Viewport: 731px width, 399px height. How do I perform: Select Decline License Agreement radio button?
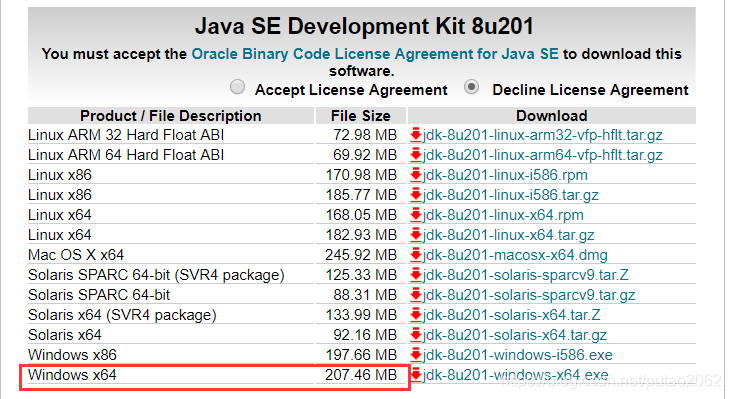[471, 87]
